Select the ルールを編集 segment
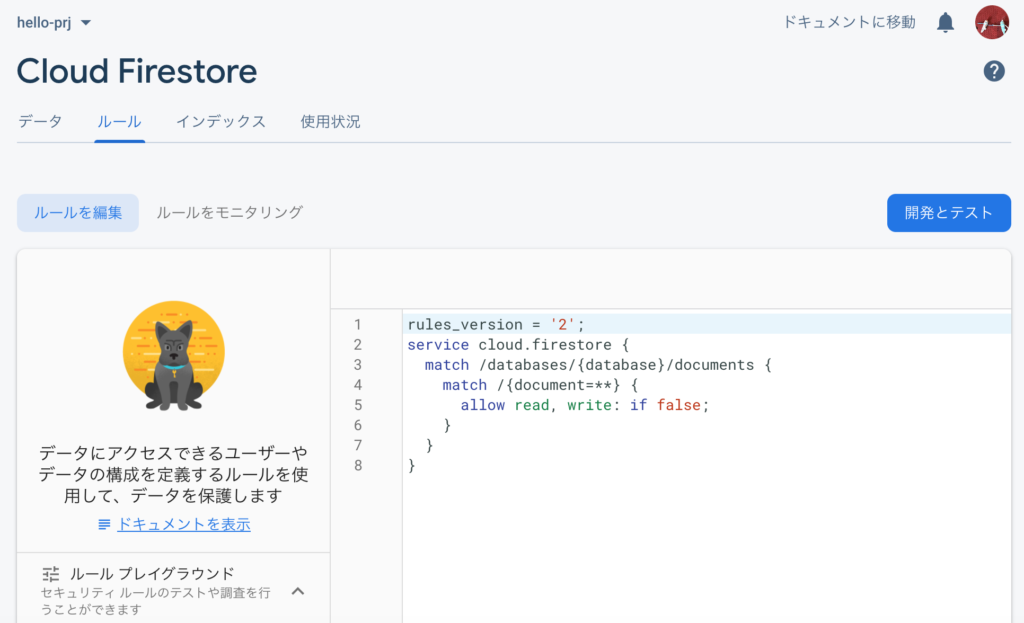1024x623 pixels. (x=77, y=212)
